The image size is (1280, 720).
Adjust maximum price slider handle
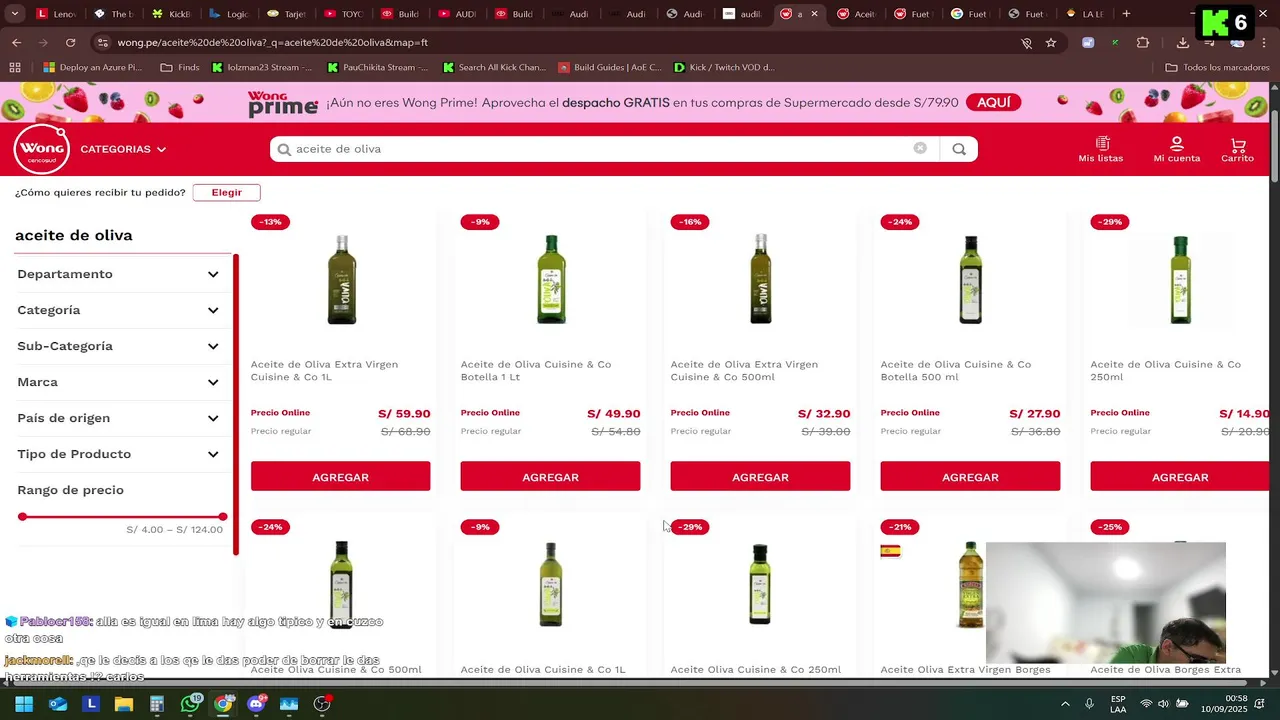[223, 517]
